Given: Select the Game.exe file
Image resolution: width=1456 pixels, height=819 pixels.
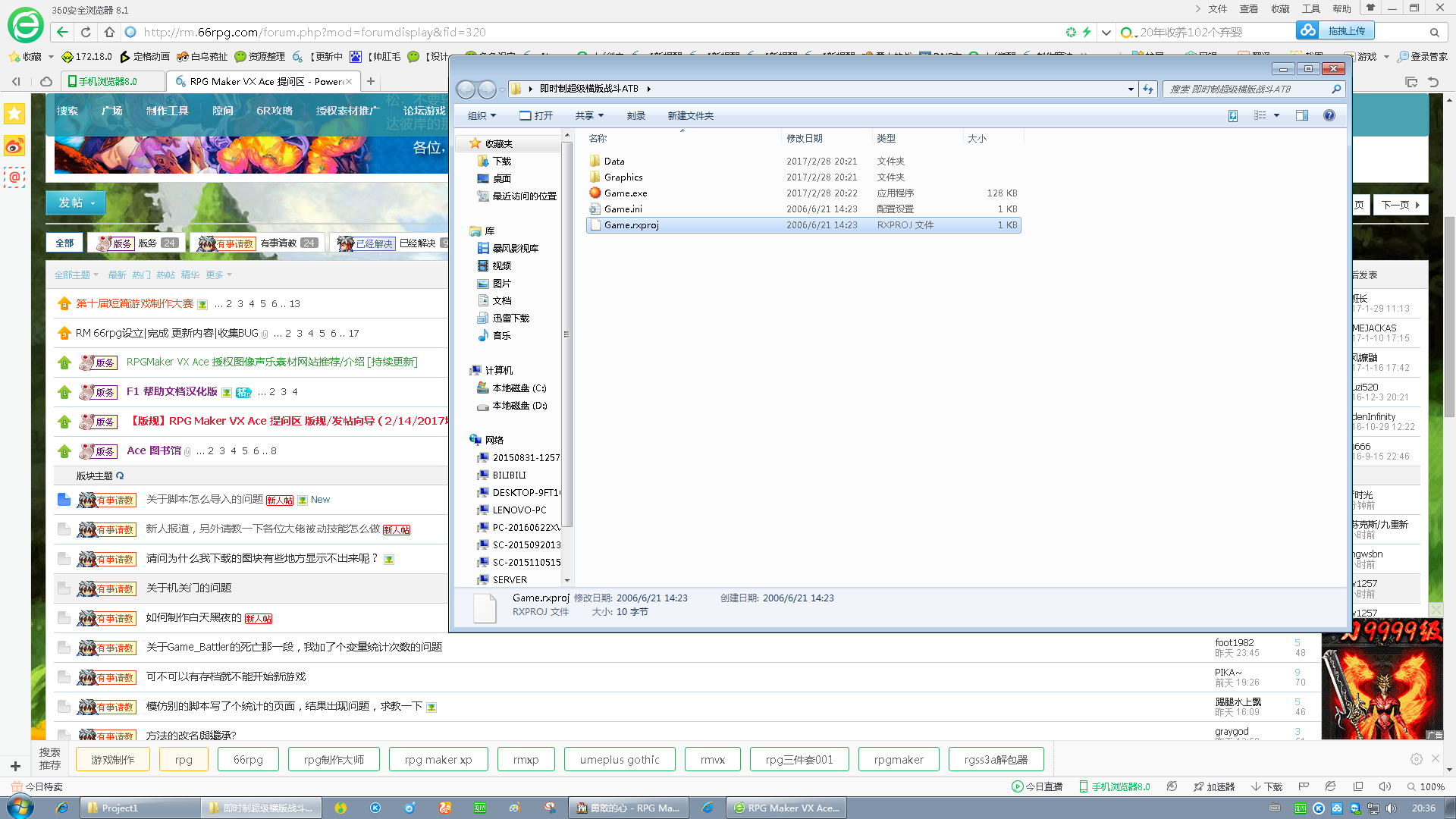Looking at the screenshot, I should tap(625, 193).
